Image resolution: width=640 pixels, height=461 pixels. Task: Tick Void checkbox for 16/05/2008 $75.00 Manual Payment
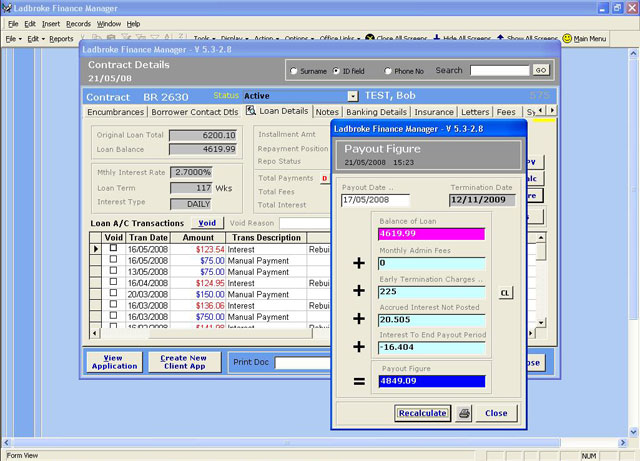(113, 259)
